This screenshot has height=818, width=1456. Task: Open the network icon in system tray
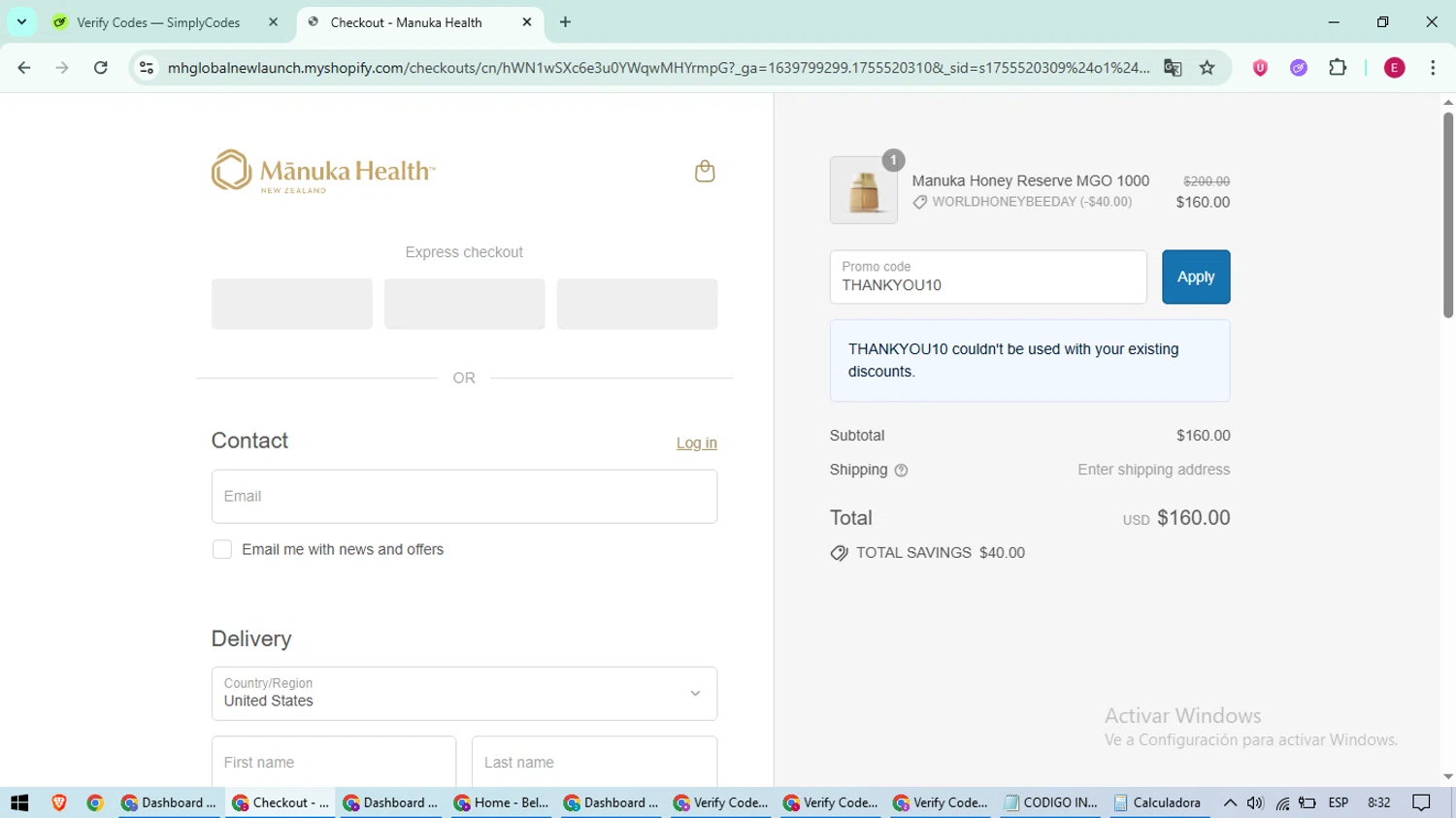click(1282, 802)
